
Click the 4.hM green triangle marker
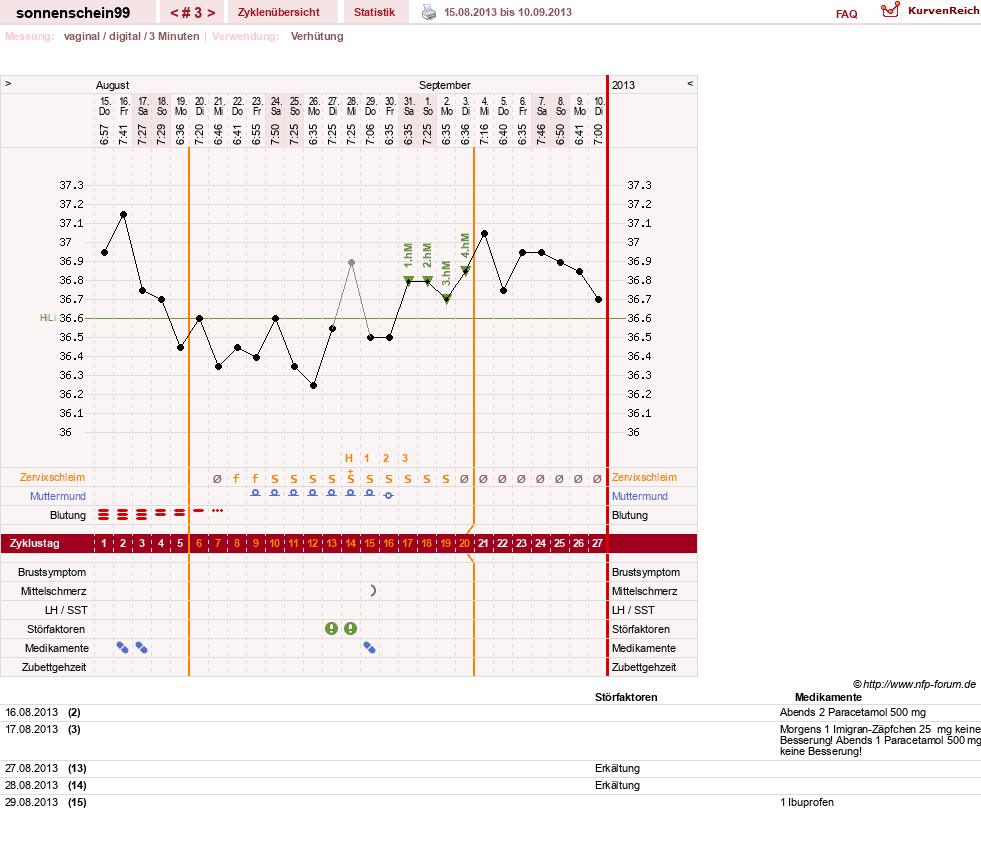(465, 270)
